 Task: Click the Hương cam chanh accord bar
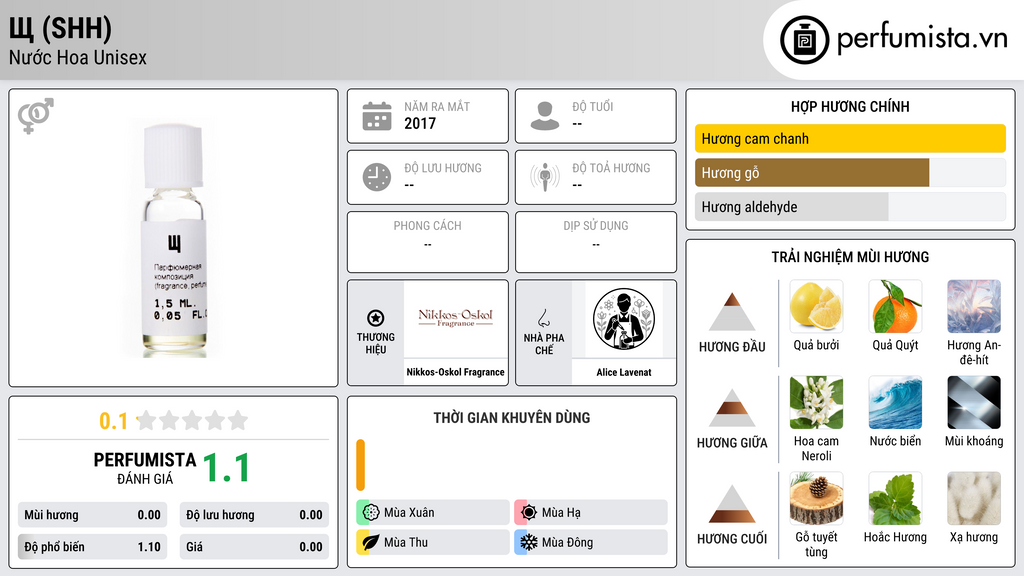[x=850, y=138]
